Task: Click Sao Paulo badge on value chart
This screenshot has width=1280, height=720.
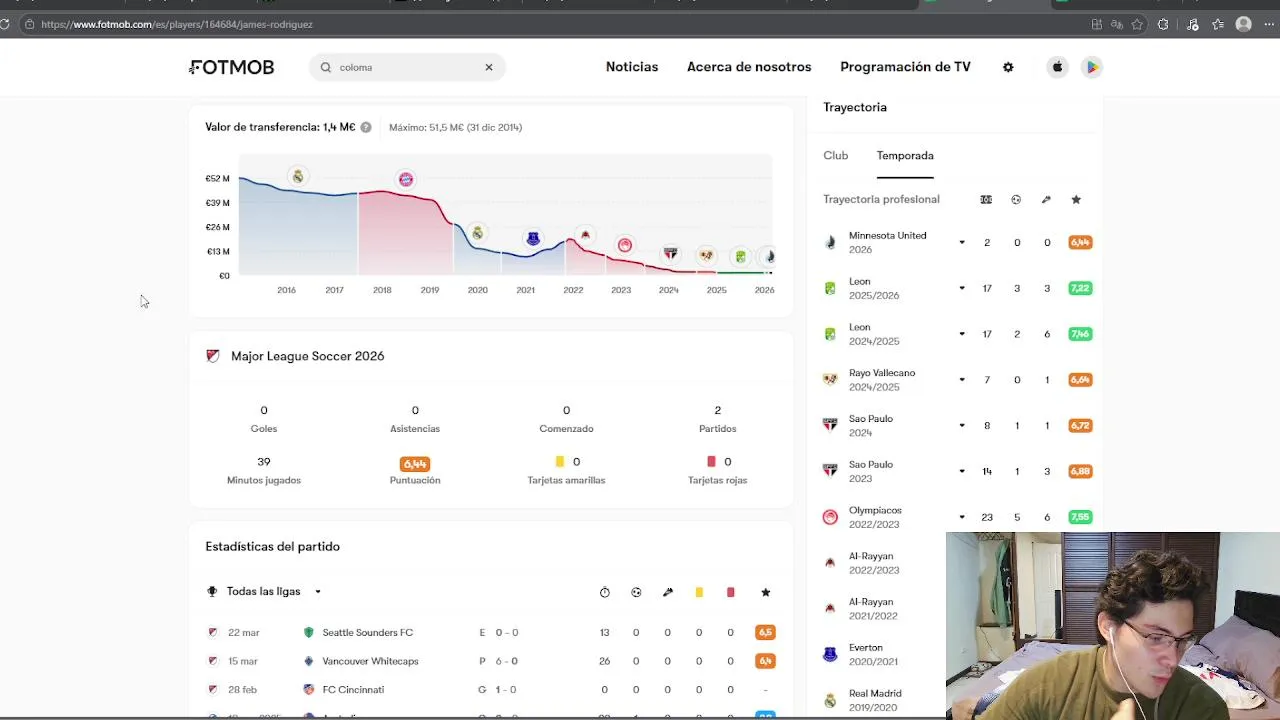Action: pyautogui.click(x=671, y=254)
